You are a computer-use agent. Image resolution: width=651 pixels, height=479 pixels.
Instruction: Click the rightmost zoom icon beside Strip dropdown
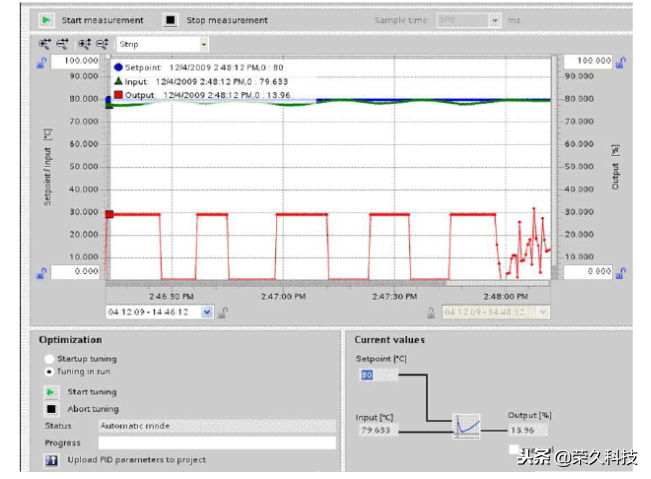(x=101, y=44)
